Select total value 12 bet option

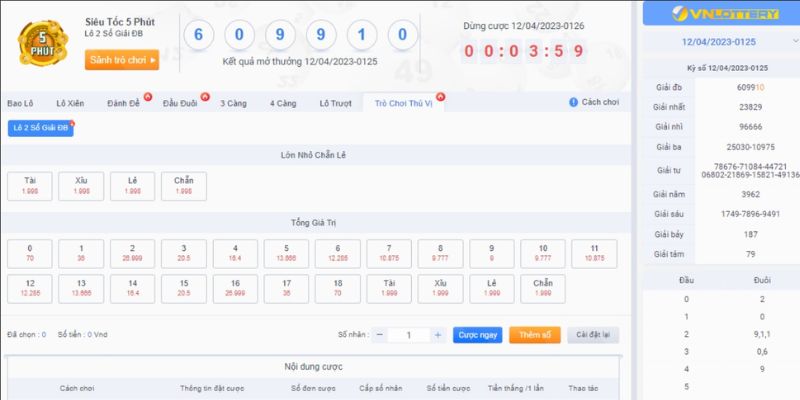coord(30,289)
